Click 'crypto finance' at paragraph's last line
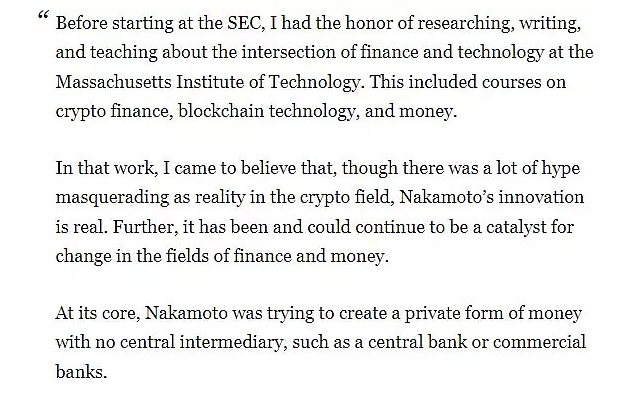This screenshot has height=397, width=625. [114, 112]
